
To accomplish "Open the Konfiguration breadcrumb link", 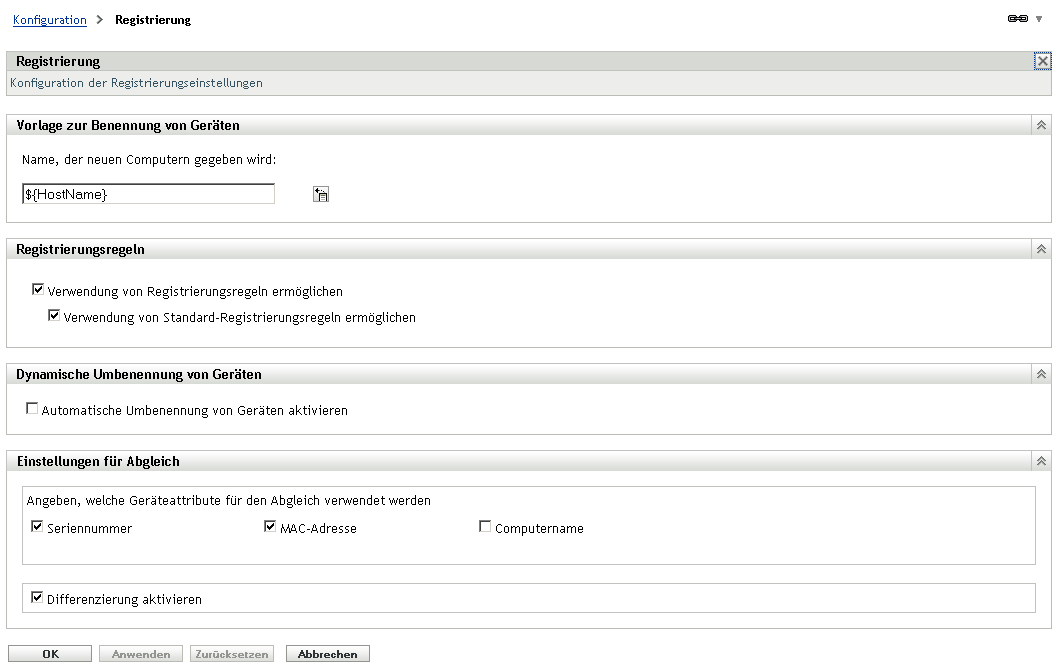I will pyautogui.click(x=49, y=18).
